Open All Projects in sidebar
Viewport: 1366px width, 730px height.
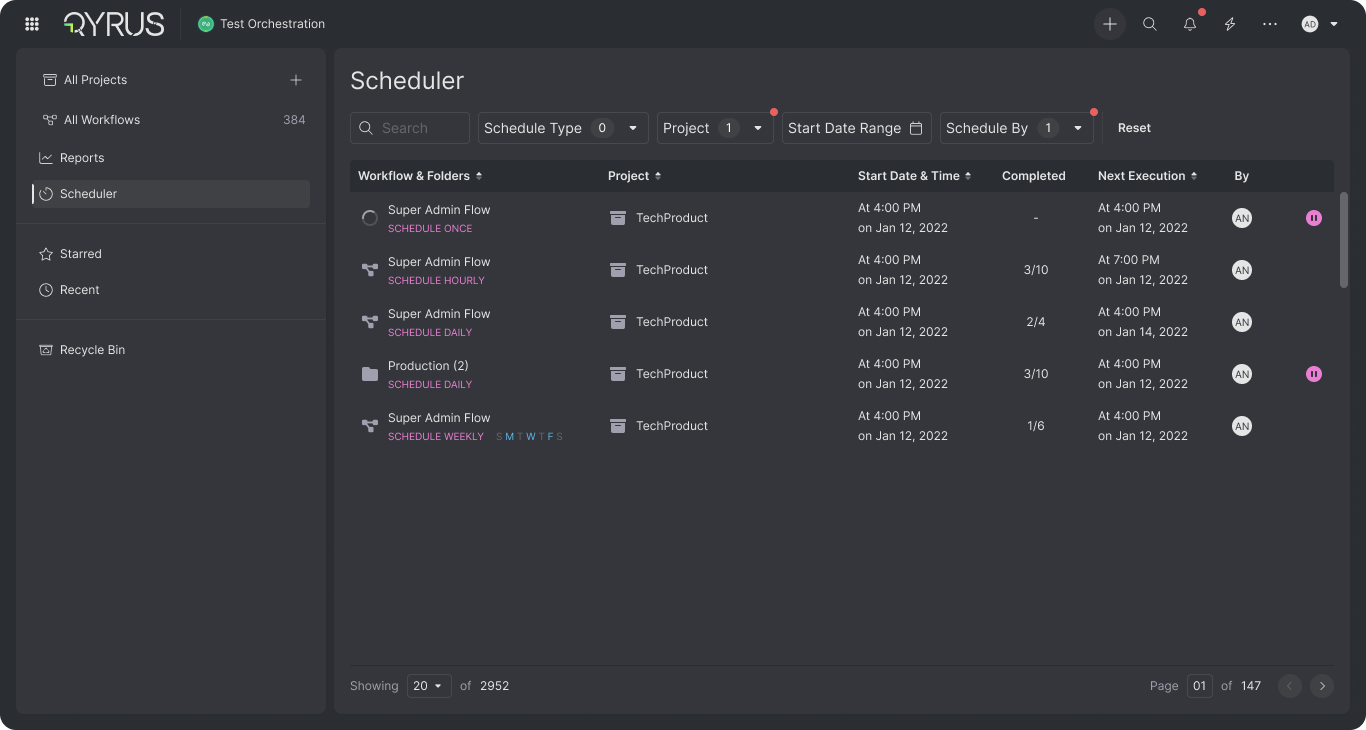(95, 80)
